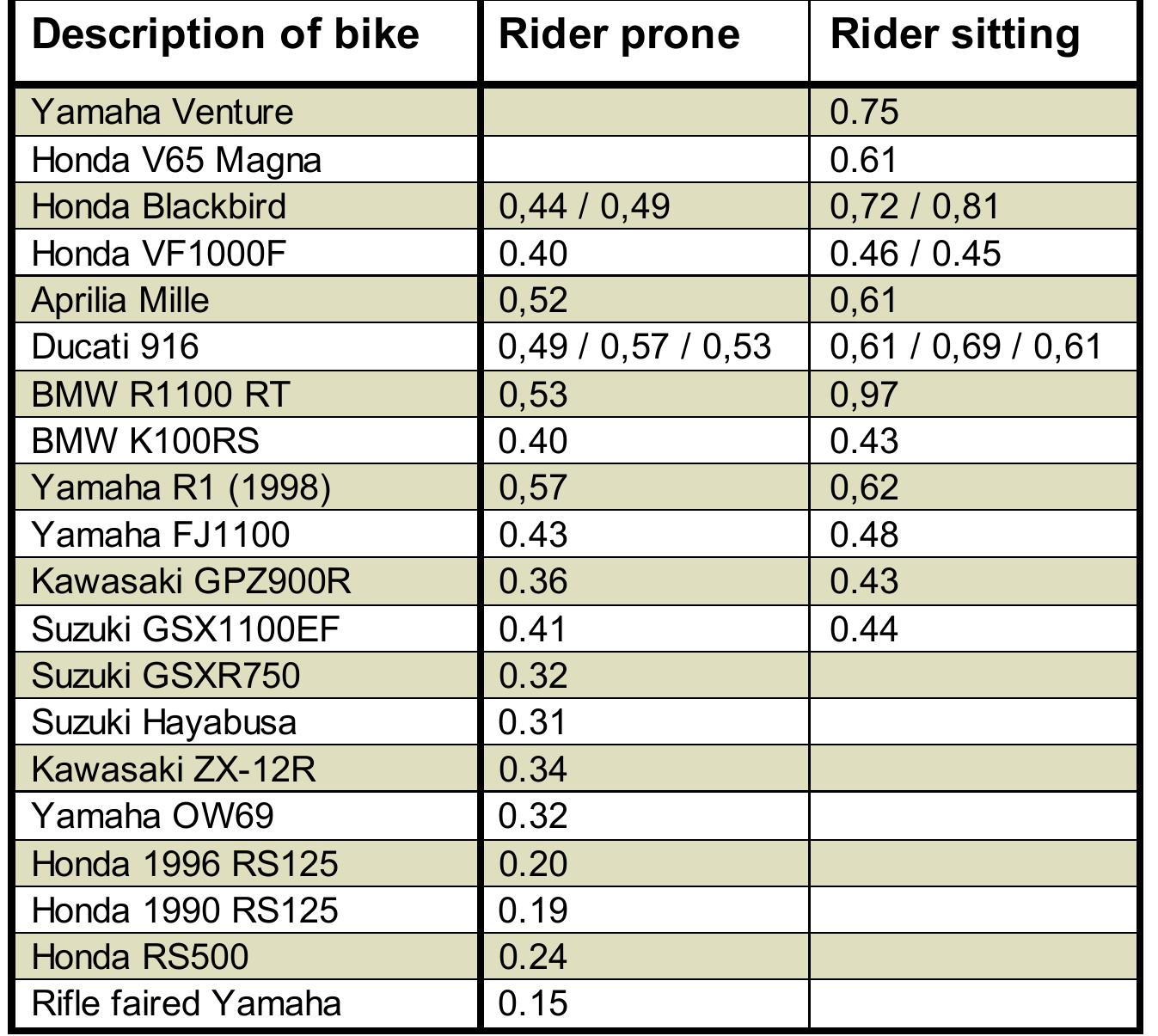Select the Ducati 916 prone values cell
Image resolution: width=1158 pixels, height=1036 pixels.
tap(634, 346)
